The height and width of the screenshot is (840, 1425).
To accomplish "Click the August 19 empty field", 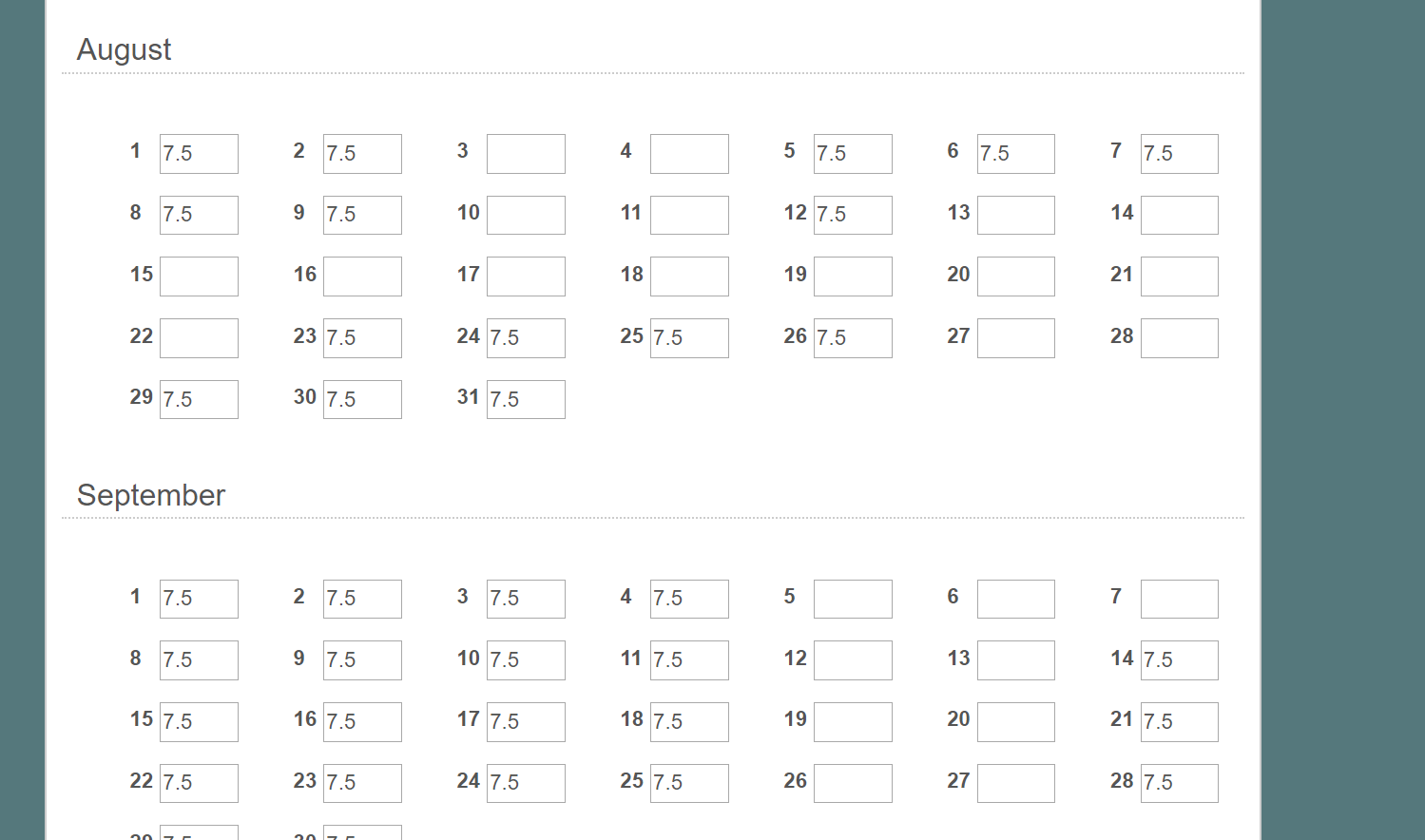I will point(853,277).
